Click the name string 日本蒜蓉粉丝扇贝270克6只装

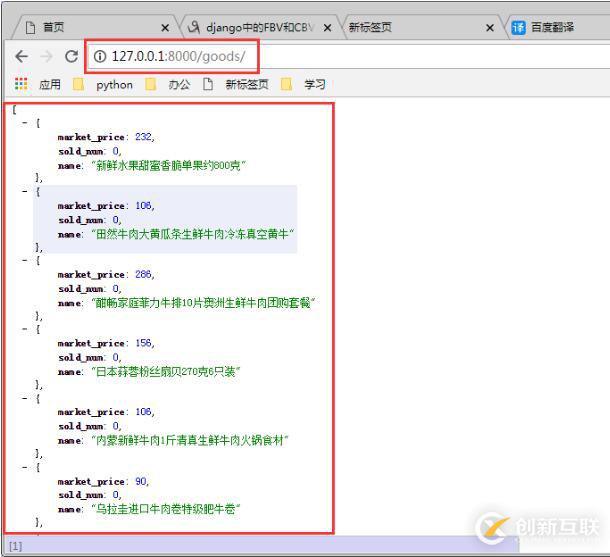(166, 372)
